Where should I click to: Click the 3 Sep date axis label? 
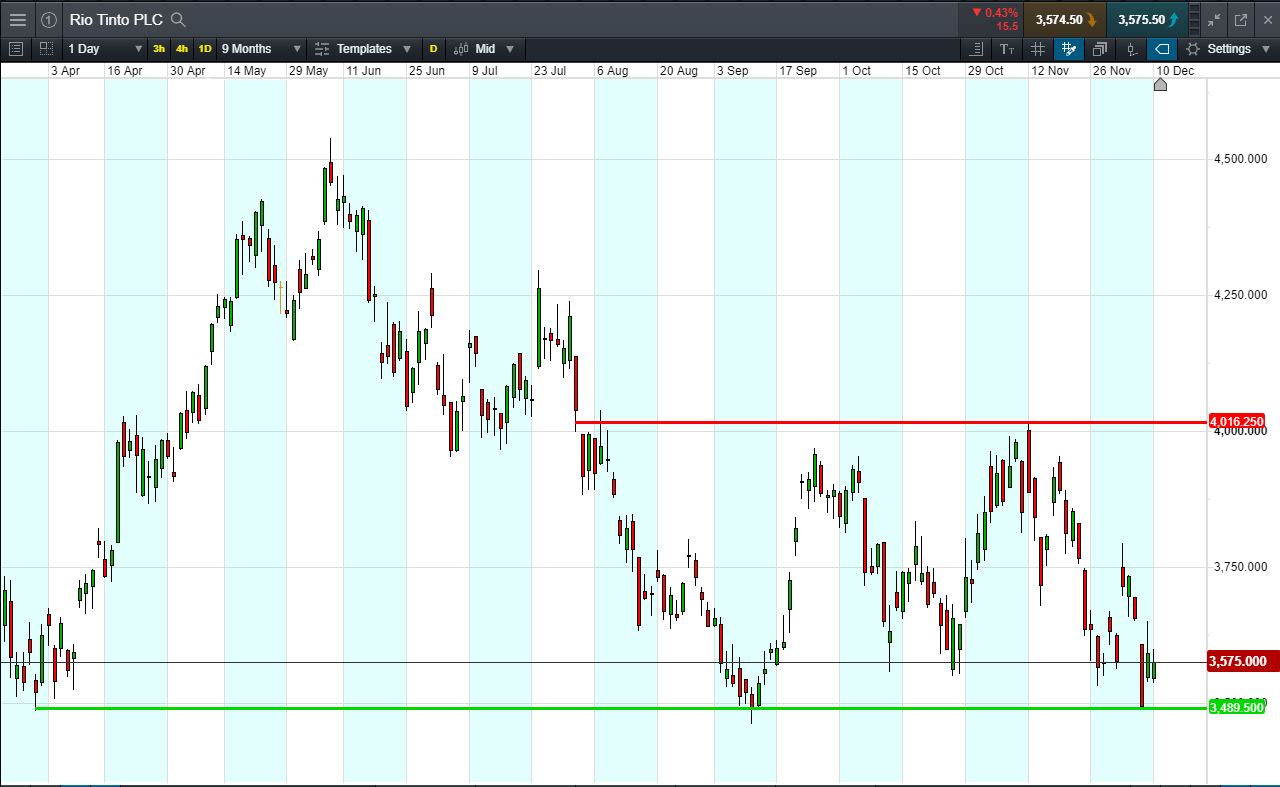tap(732, 71)
